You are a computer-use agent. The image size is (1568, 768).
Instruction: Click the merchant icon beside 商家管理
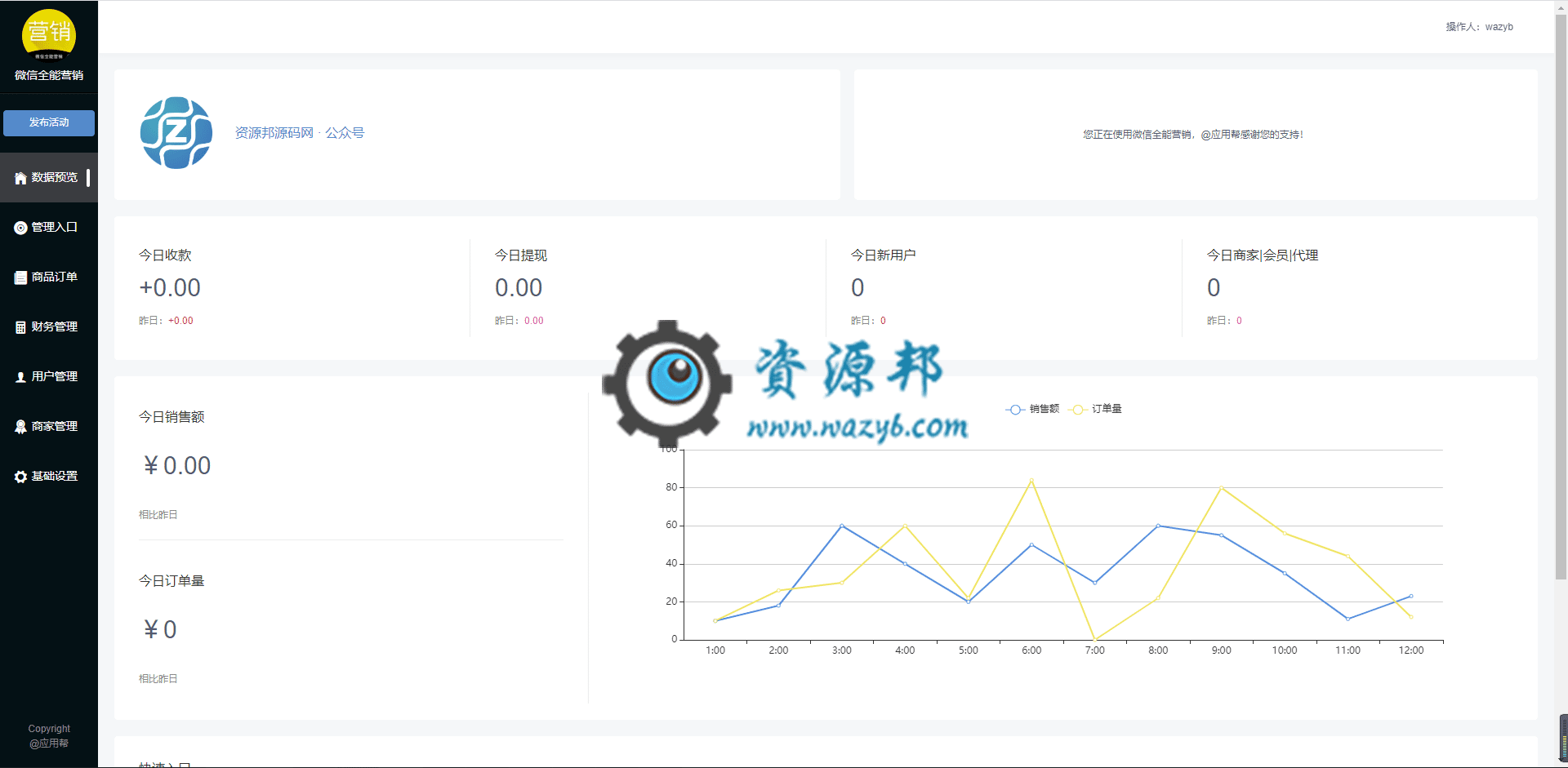click(20, 427)
